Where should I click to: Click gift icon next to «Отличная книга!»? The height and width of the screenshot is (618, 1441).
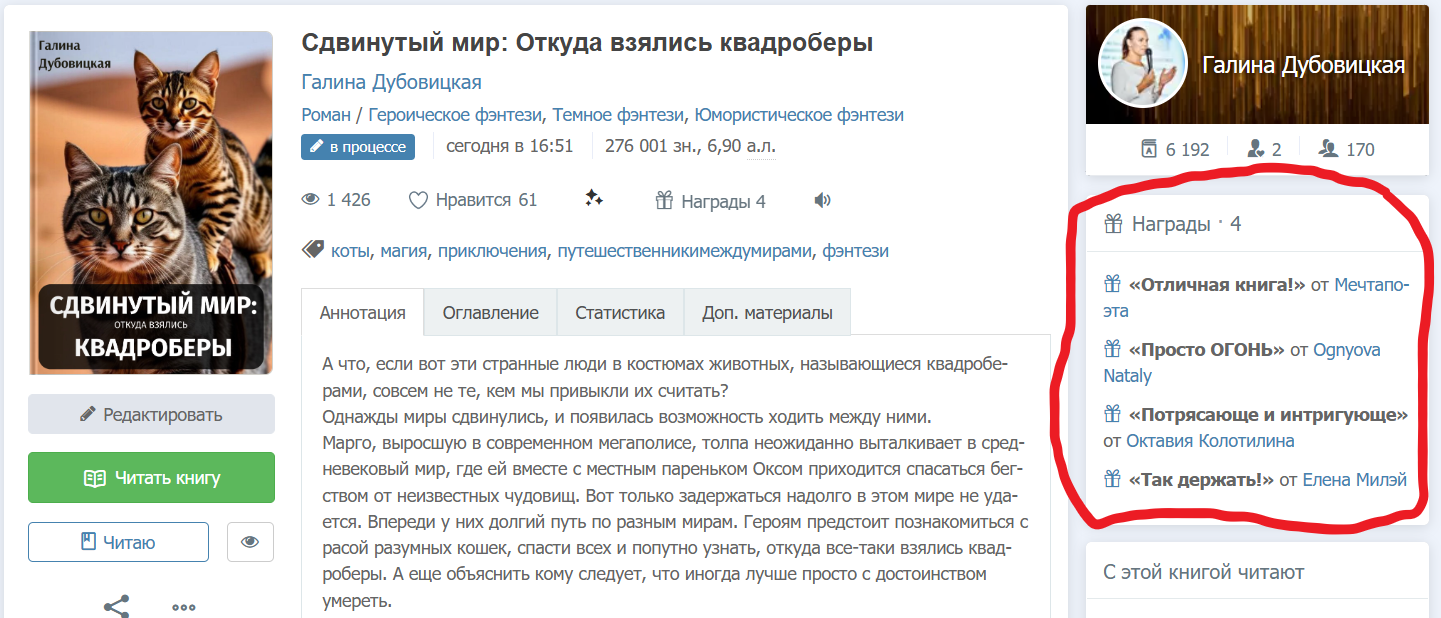(x=1112, y=284)
